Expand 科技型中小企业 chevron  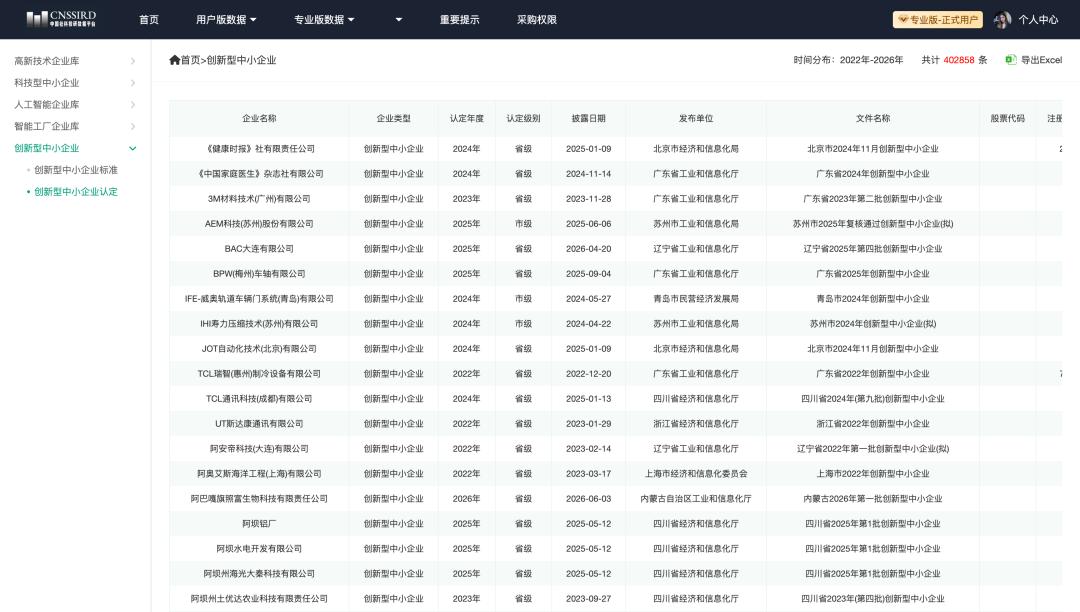[133, 83]
